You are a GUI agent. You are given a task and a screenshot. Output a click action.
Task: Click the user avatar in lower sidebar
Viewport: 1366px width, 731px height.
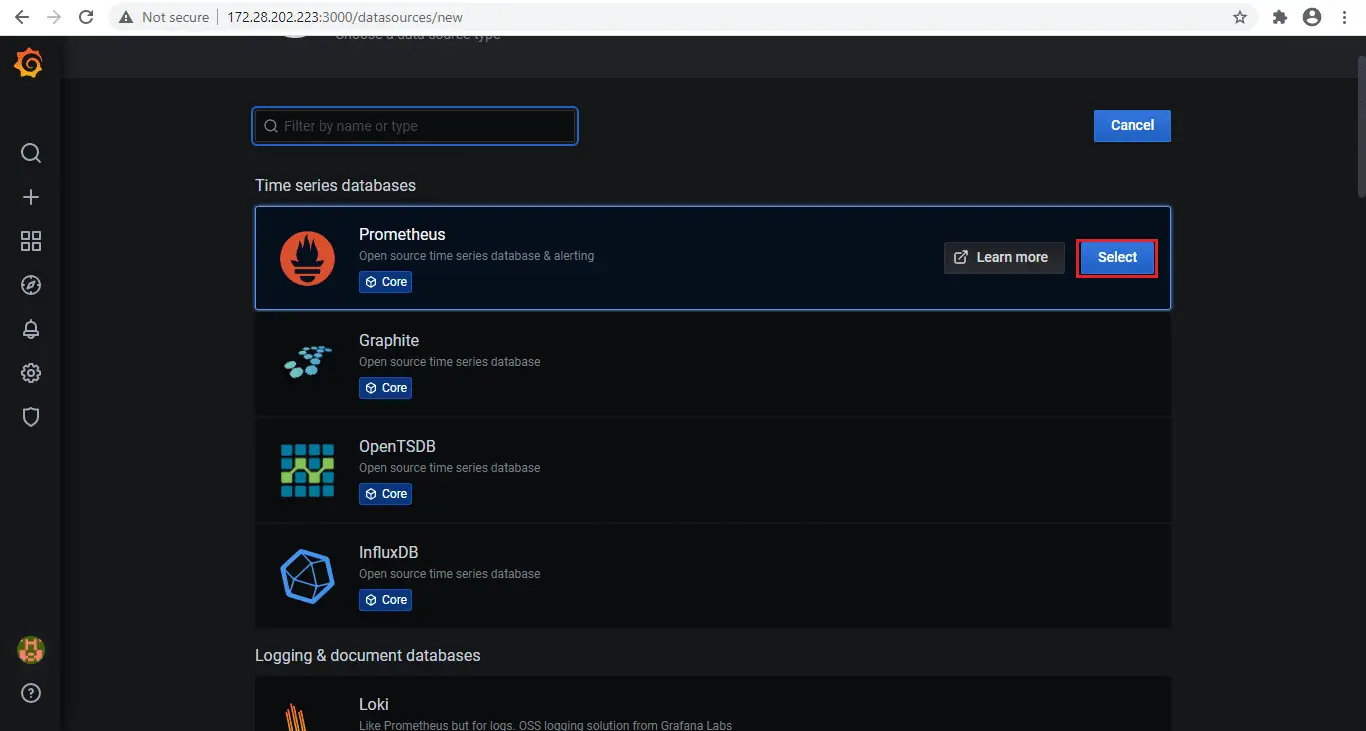click(30, 649)
